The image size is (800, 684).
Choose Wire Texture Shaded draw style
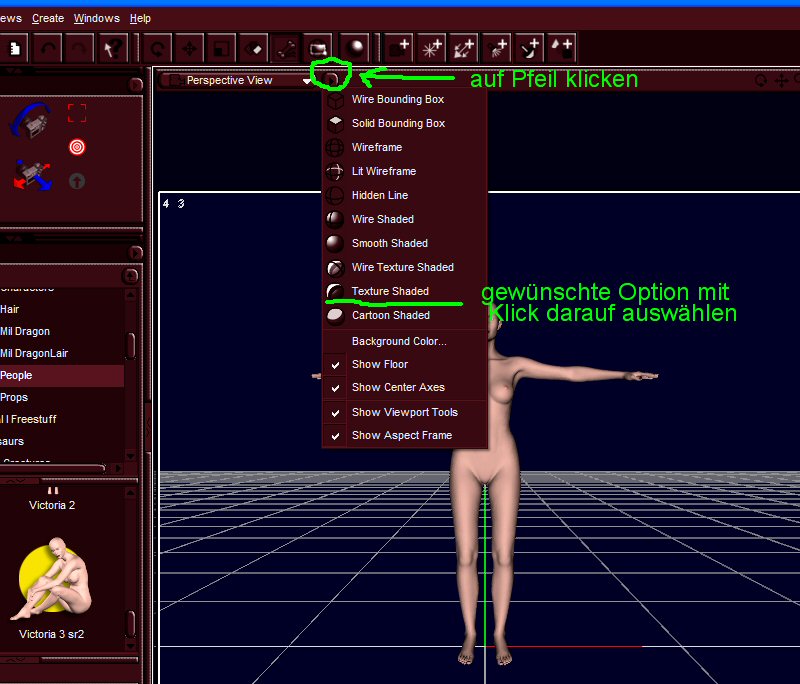[x=403, y=267]
